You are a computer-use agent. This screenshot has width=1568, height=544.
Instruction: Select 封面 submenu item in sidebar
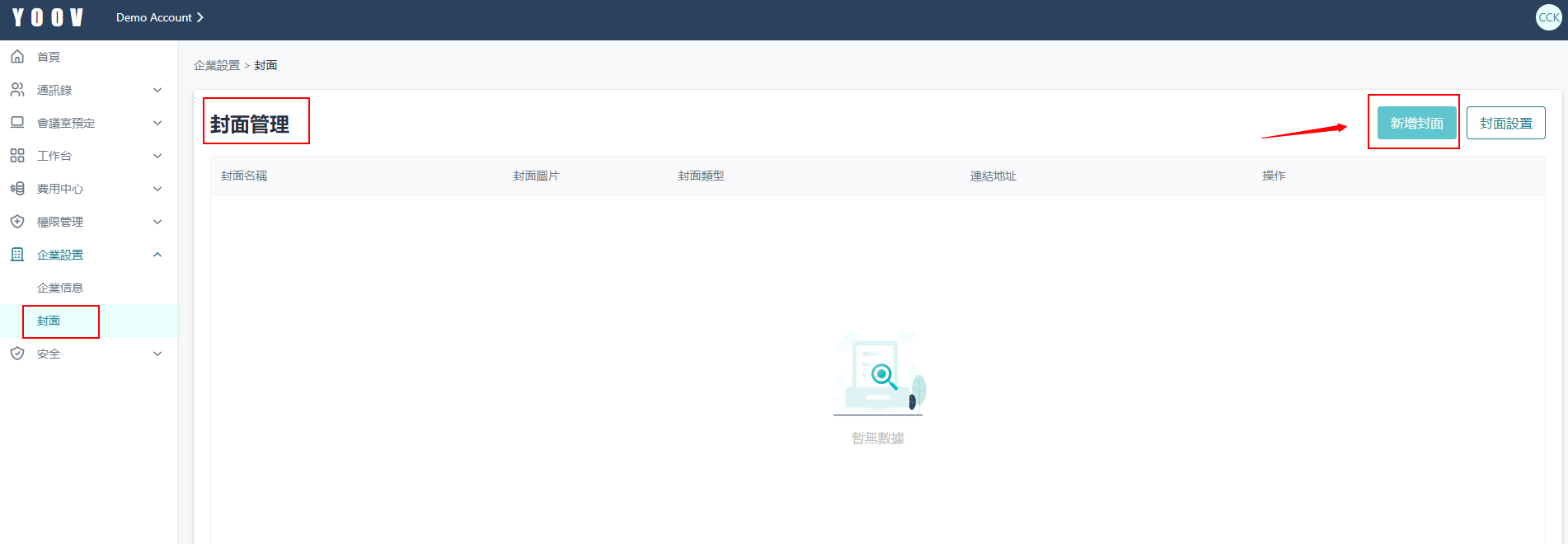49,321
